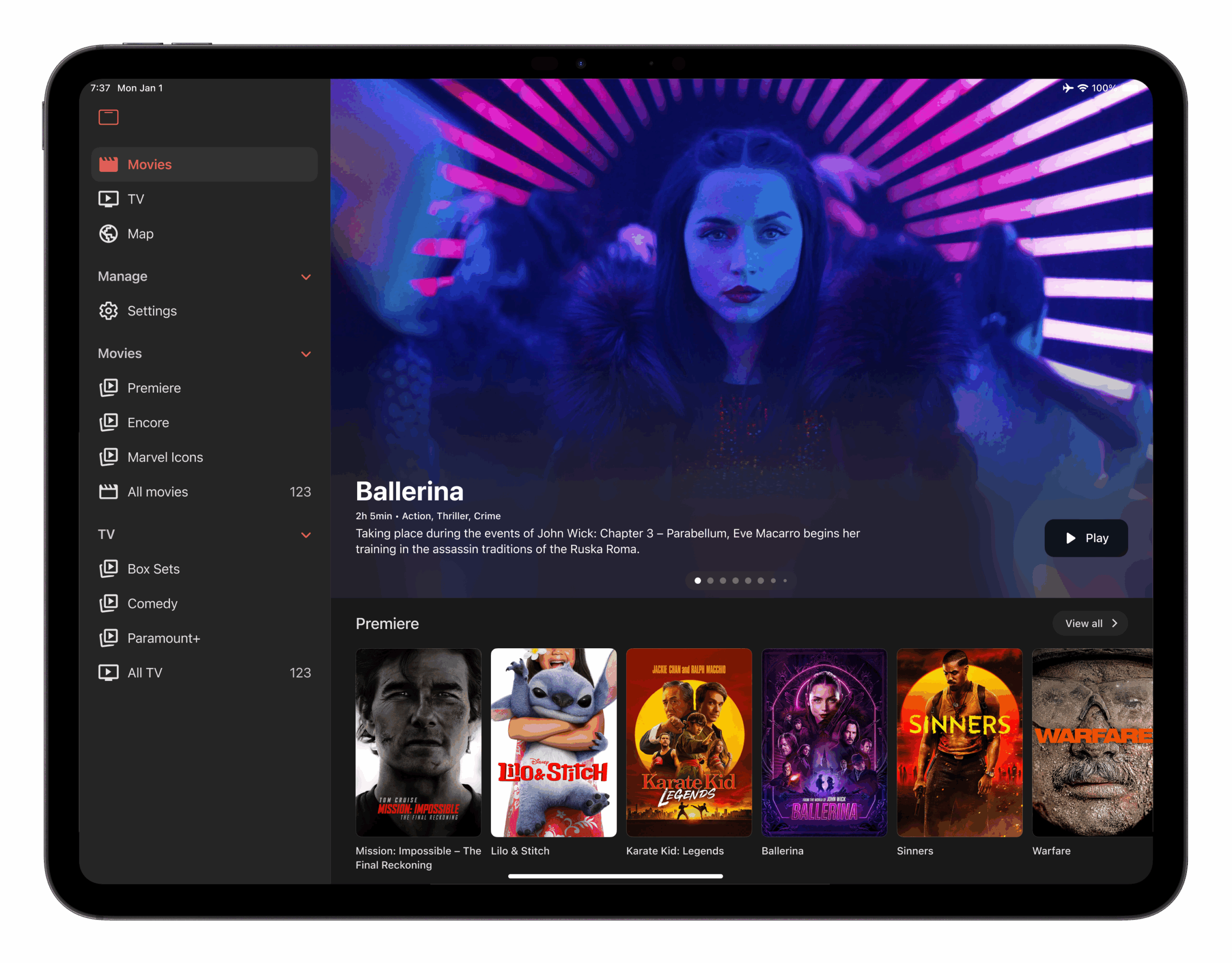The height and width of the screenshot is (963, 1232).
Task: Open the Paramount+ collection
Action: (x=163, y=638)
